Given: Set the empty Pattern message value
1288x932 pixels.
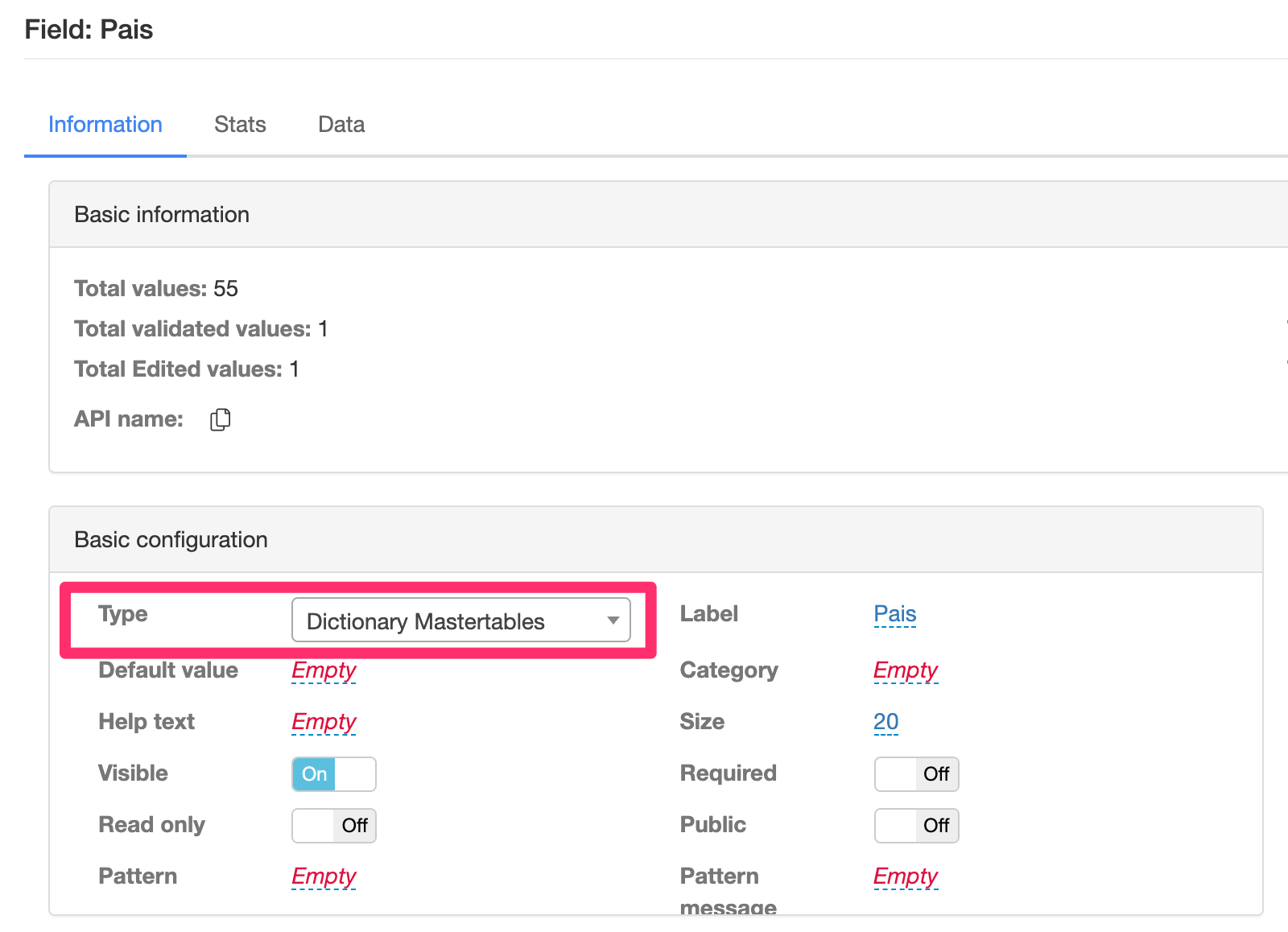Looking at the screenshot, I should tap(906, 876).
